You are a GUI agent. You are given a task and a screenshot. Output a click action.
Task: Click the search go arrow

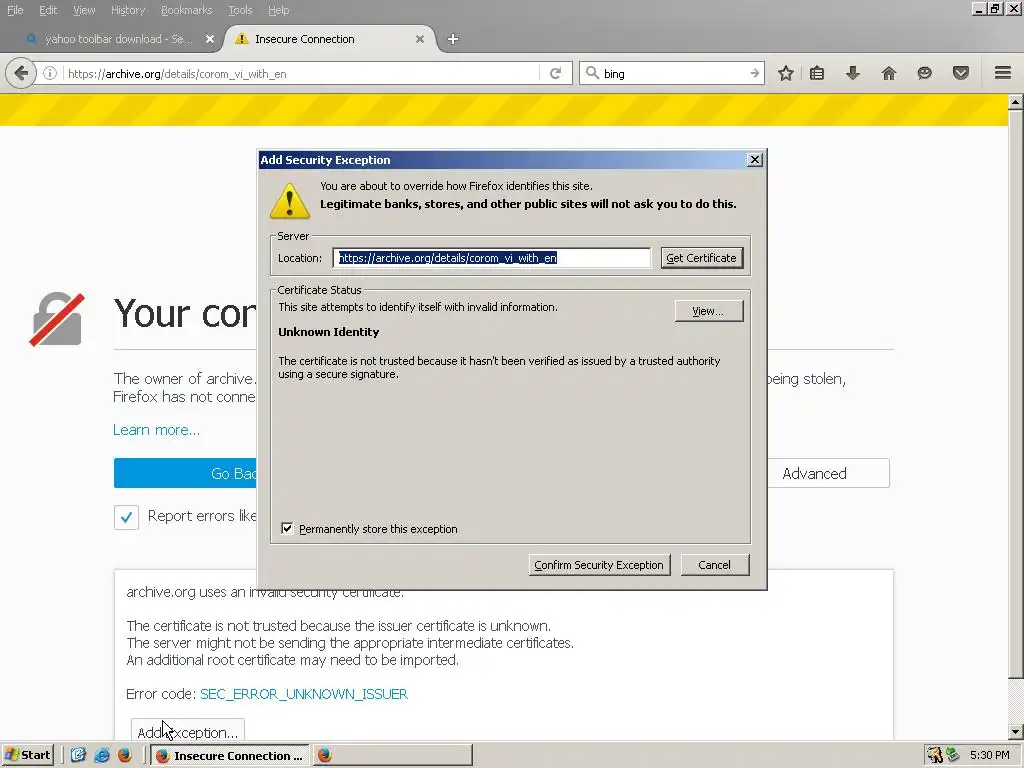(x=754, y=73)
